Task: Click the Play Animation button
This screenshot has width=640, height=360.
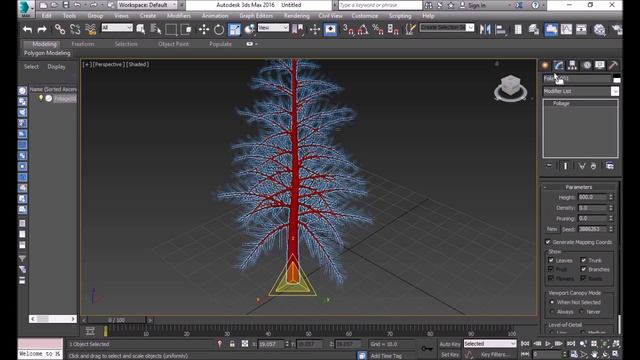Action: (x=548, y=344)
